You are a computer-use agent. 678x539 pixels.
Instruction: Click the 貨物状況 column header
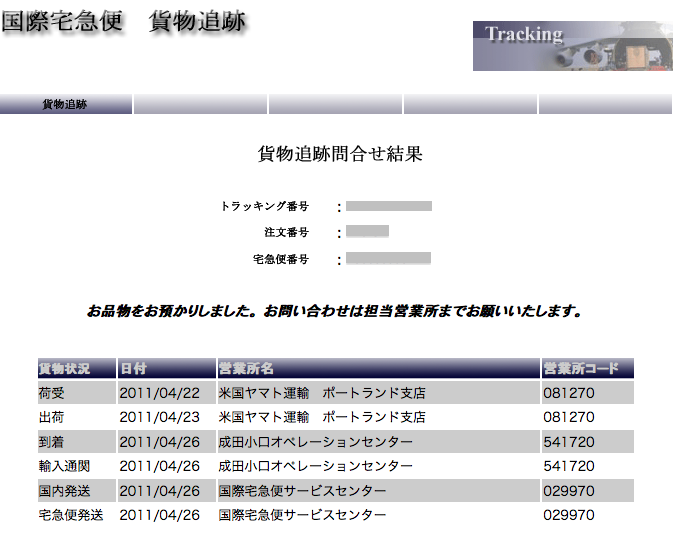point(77,368)
